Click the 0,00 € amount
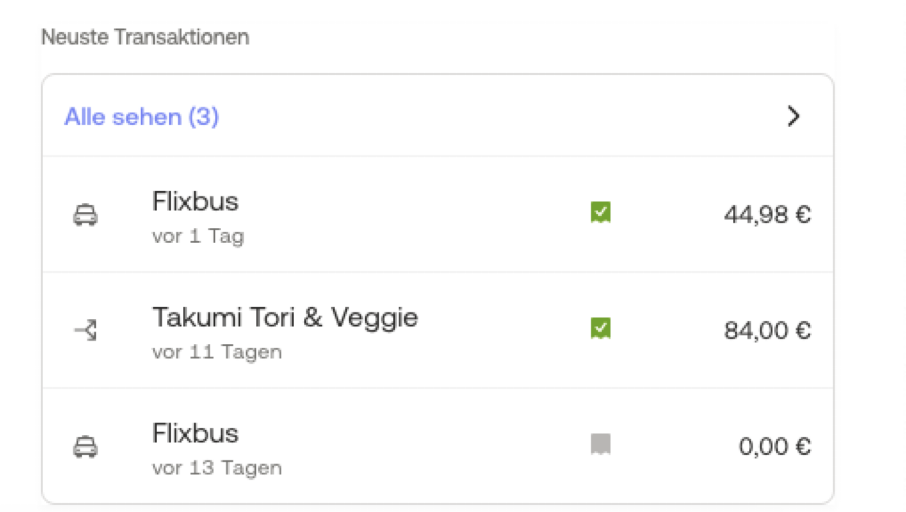 tap(775, 447)
